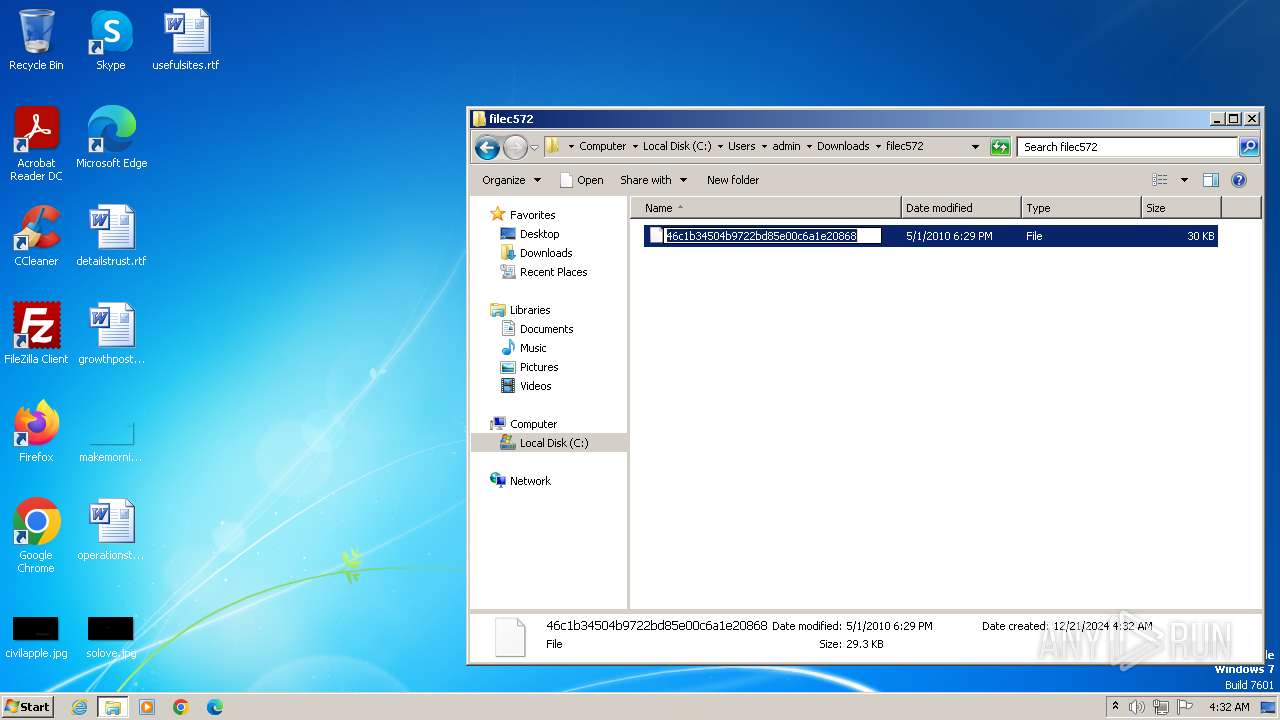Open the address bar history dropdown
Image resolution: width=1280 pixels, height=720 pixels.
tap(976, 146)
